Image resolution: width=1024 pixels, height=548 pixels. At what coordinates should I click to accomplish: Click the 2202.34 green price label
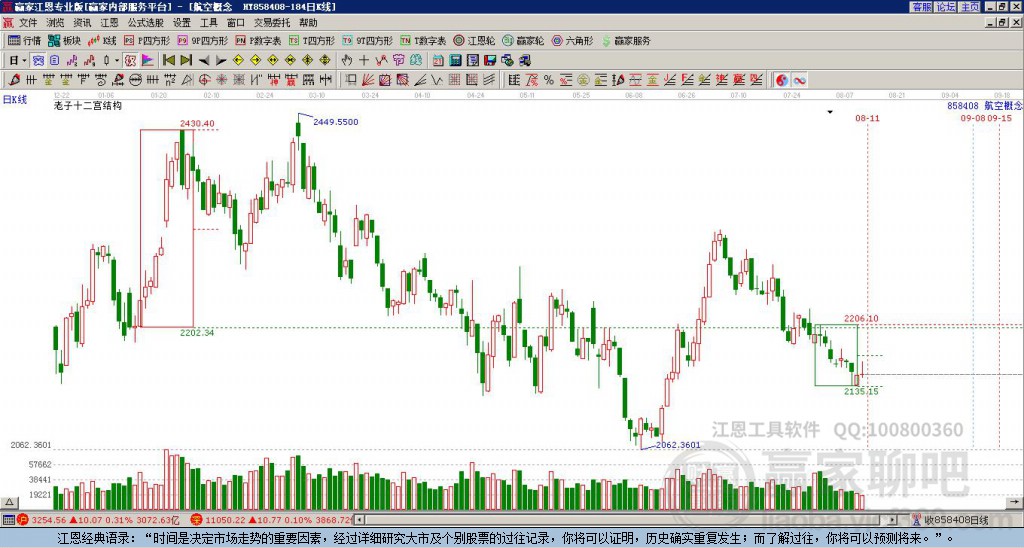pyautogui.click(x=197, y=332)
